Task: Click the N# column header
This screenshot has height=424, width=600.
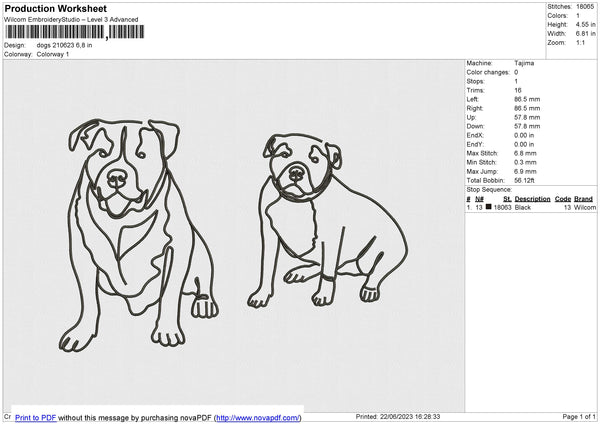Action: pos(479,199)
